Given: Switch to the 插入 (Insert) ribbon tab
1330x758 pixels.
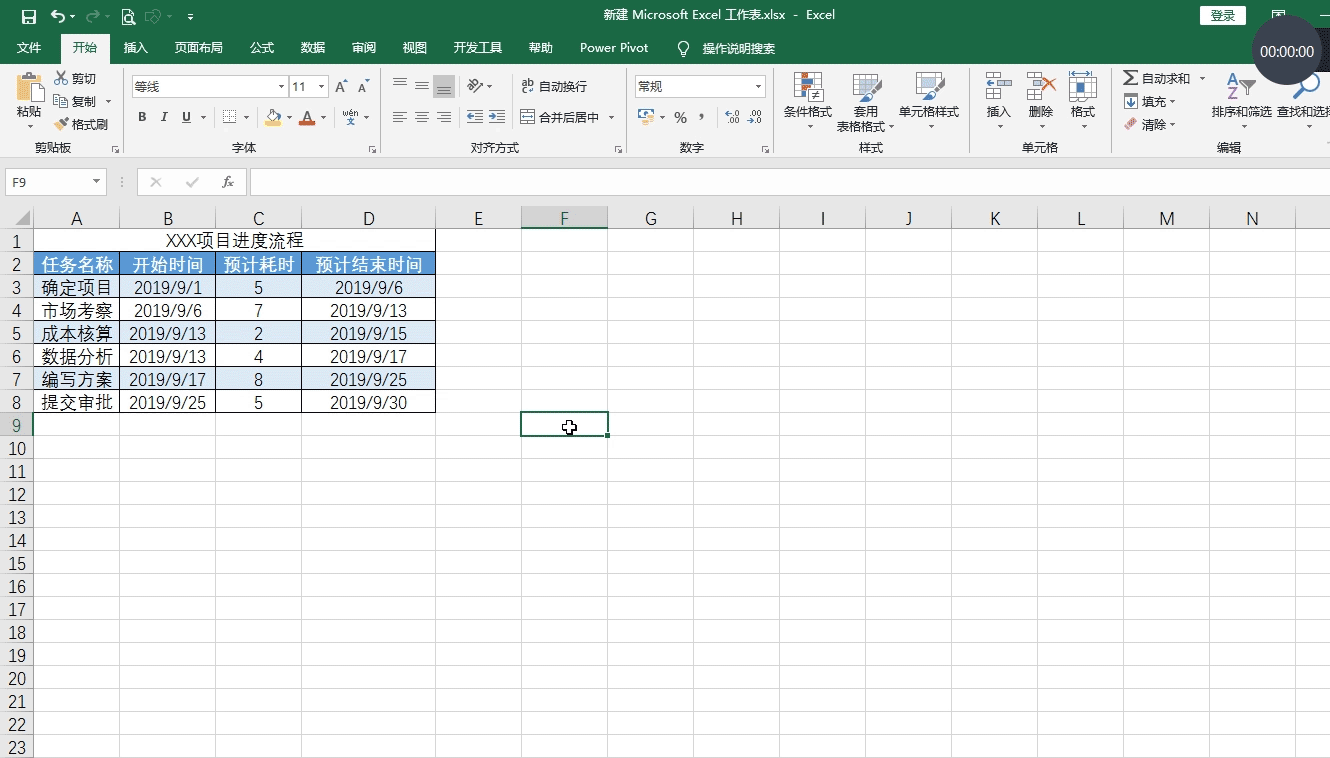Looking at the screenshot, I should point(135,48).
